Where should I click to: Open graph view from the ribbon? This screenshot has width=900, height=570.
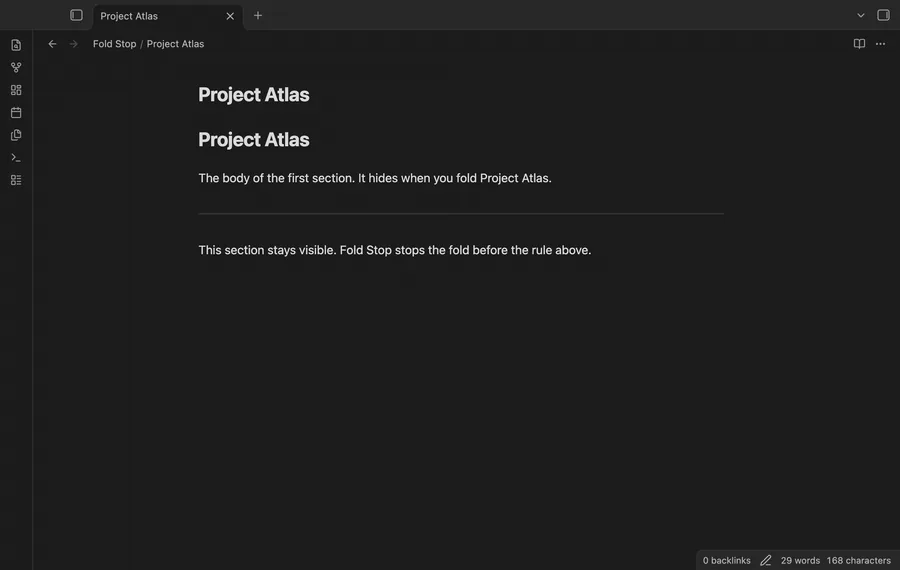pyautogui.click(x=16, y=67)
